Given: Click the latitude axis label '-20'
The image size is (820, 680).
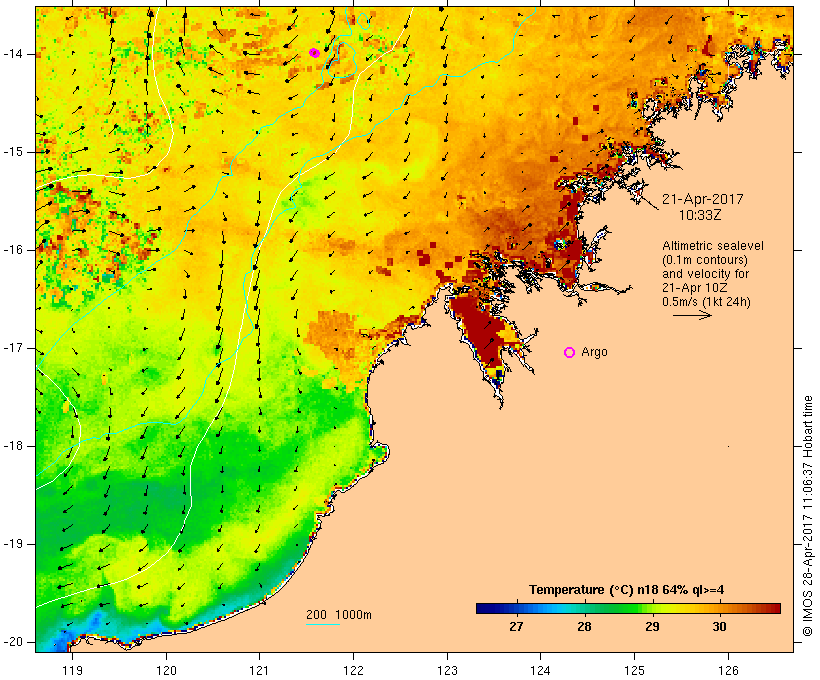Looking at the screenshot, I should (x=12, y=642).
